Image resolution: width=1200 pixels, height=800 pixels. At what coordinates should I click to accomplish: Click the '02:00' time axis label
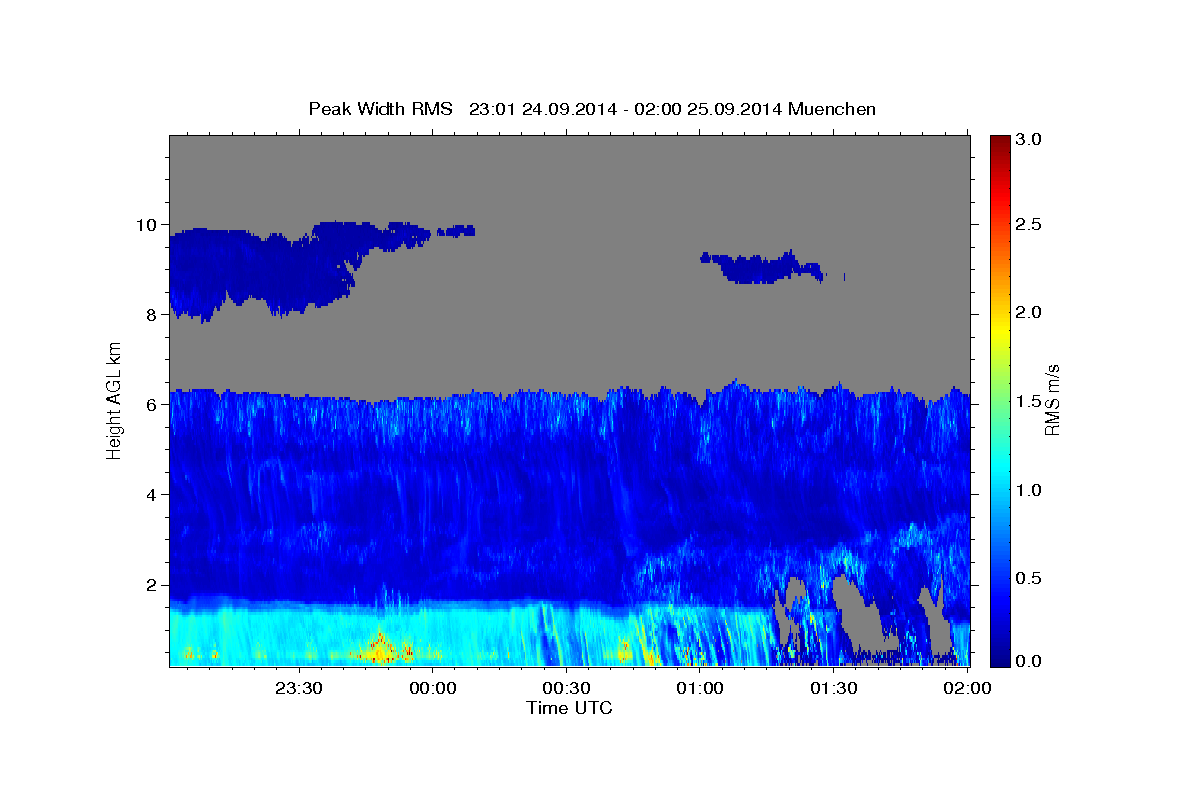click(967, 688)
